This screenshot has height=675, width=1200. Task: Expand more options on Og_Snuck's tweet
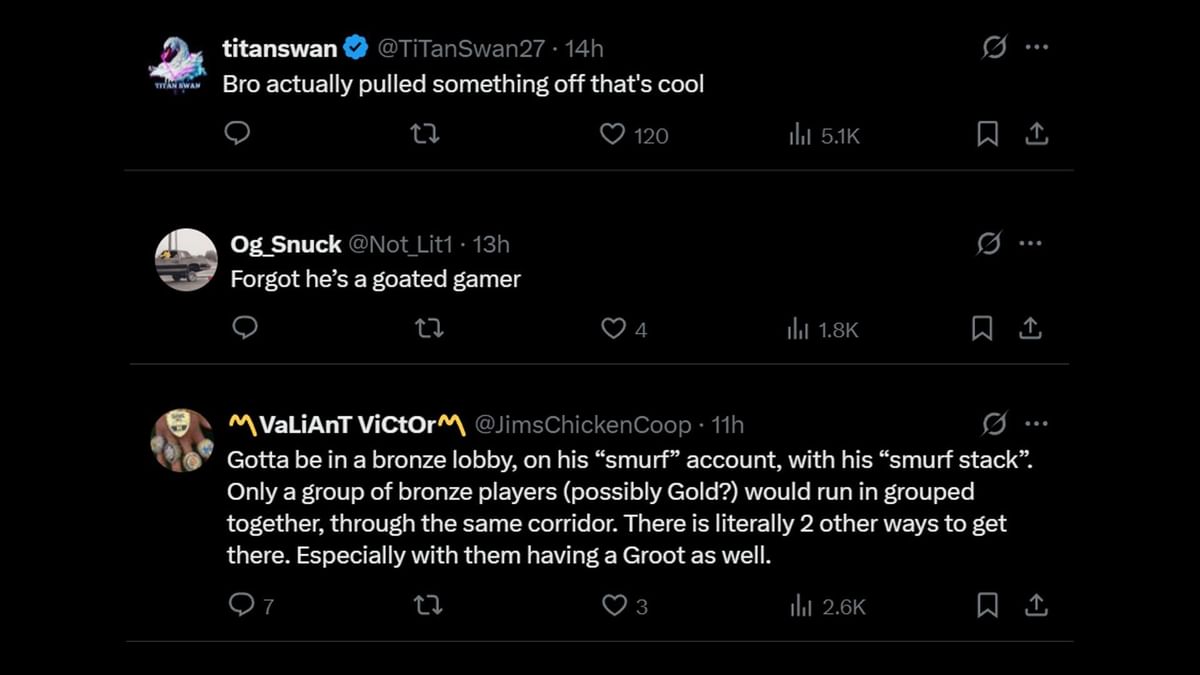pyautogui.click(x=1030, y=243)
